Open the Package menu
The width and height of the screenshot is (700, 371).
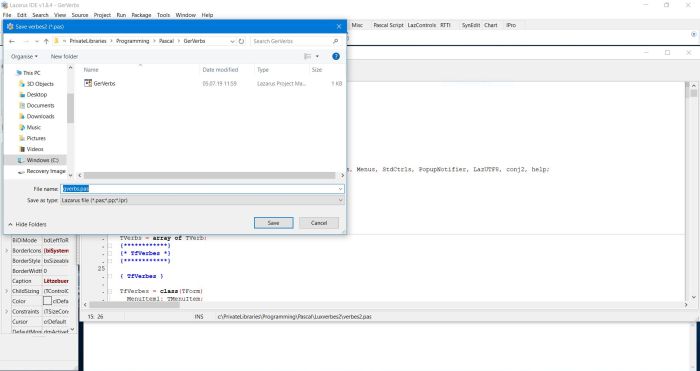click(x=142, y=15)
